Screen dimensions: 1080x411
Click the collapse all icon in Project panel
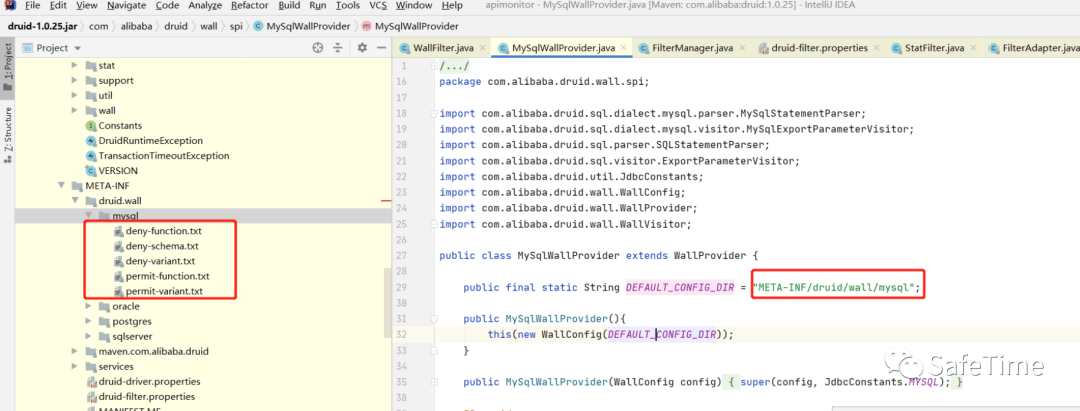pos(338,48)
